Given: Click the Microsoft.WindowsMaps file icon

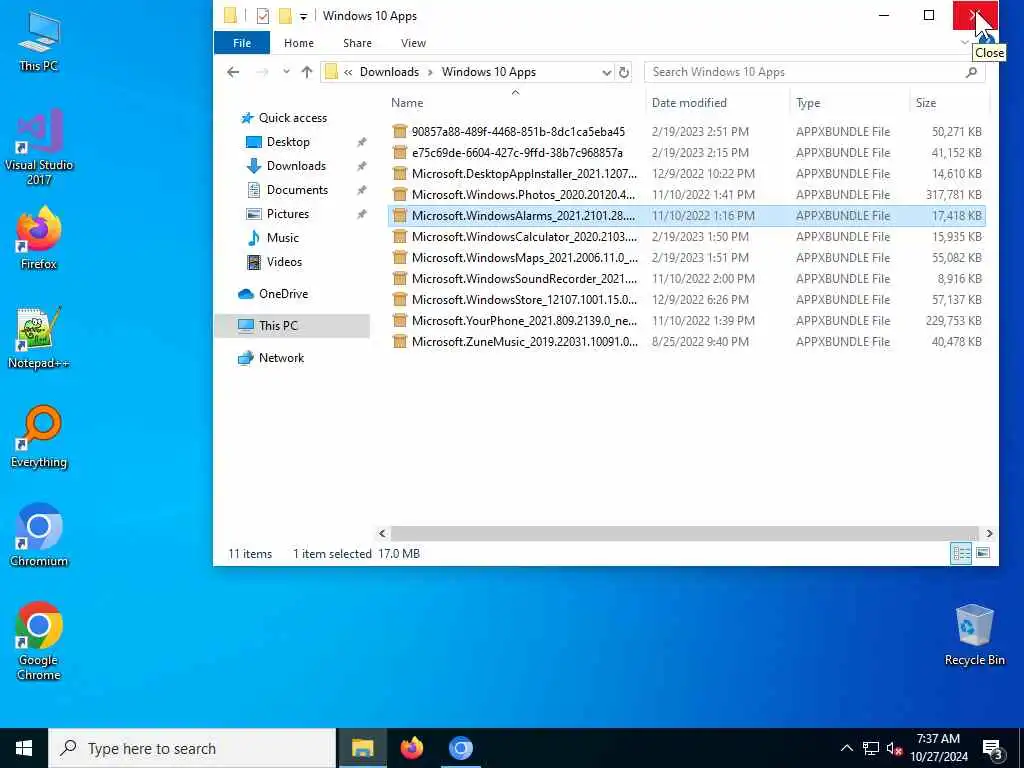Looking at the screenshot, I should click(400, 257).
